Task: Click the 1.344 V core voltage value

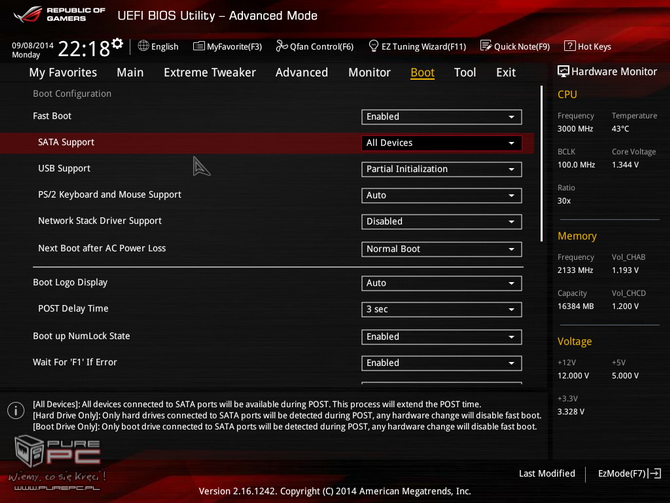Action: [625, 165]
